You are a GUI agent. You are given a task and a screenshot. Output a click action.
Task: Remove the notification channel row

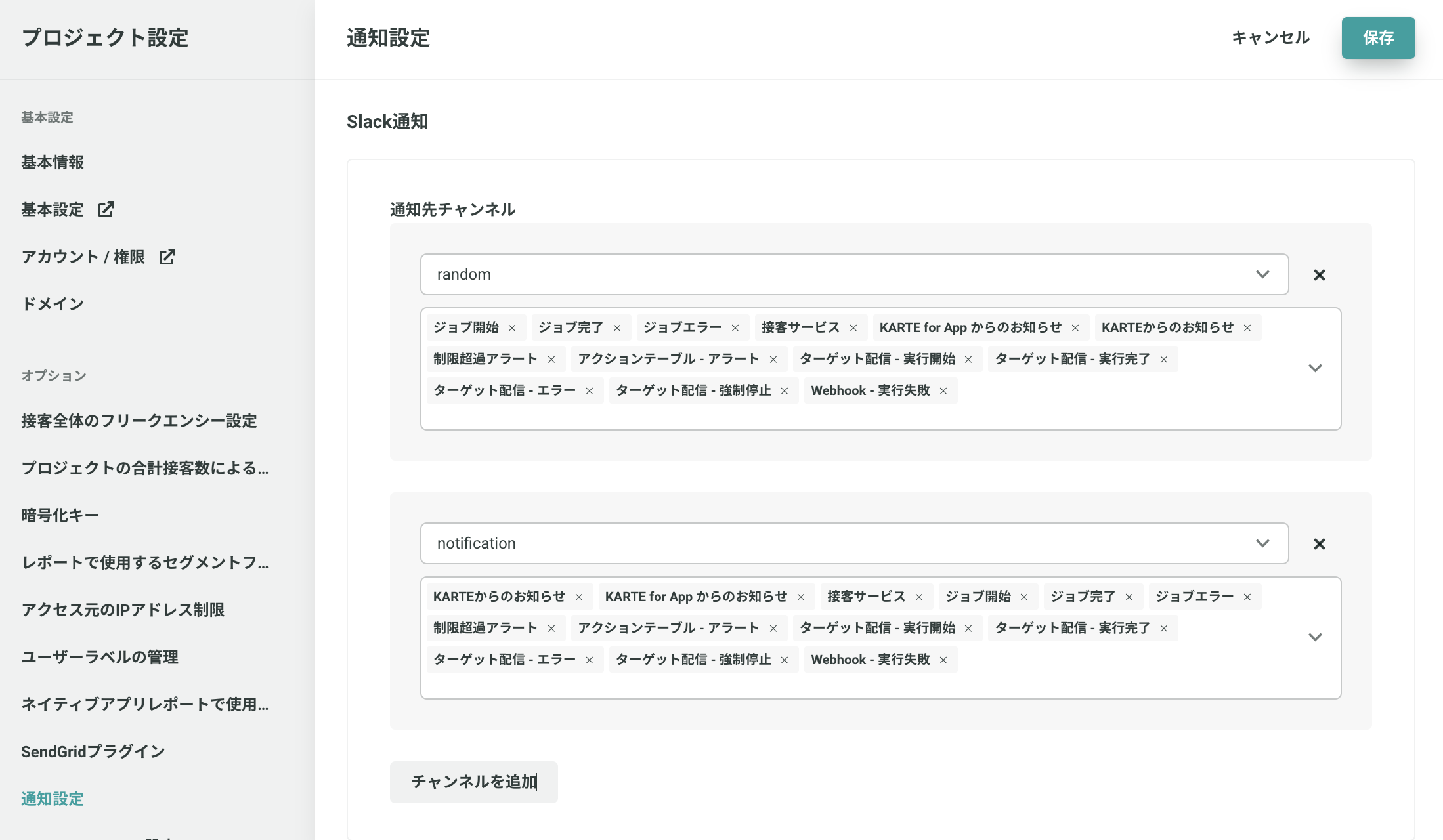[x=1319, y=544]
